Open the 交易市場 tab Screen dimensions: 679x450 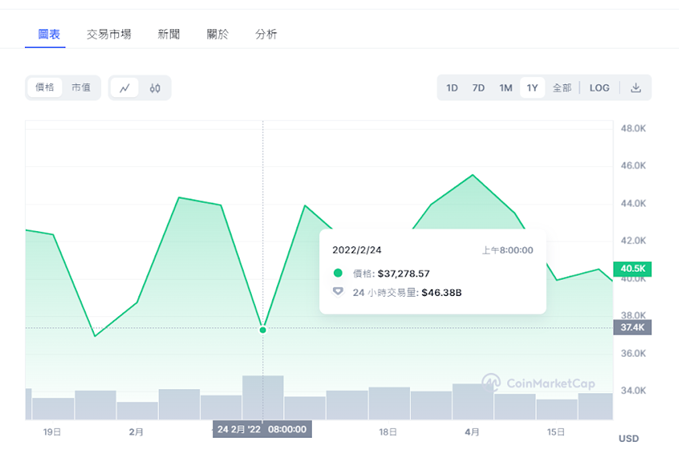pyautogui.click(x=109, y=34)
